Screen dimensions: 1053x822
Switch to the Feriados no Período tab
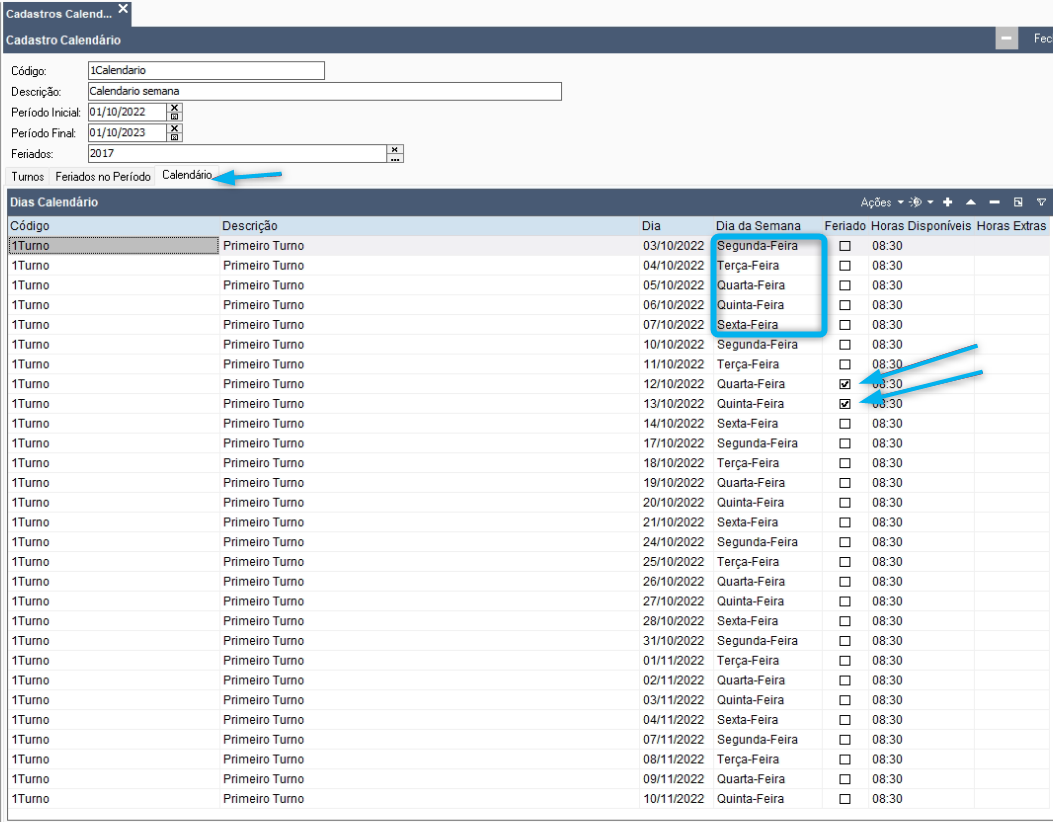103,177
